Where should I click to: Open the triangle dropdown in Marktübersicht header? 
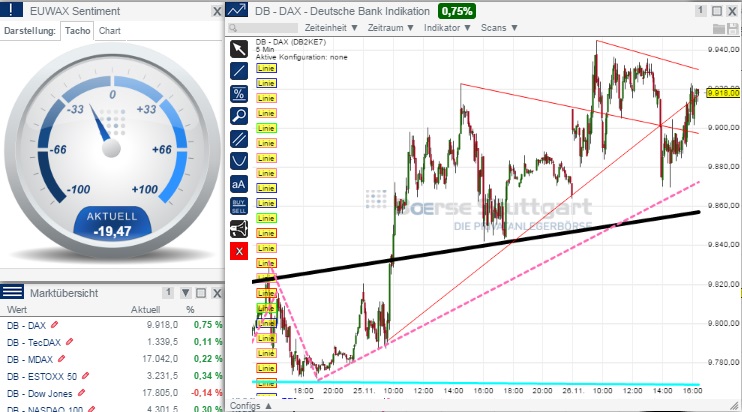click(186, 293)
